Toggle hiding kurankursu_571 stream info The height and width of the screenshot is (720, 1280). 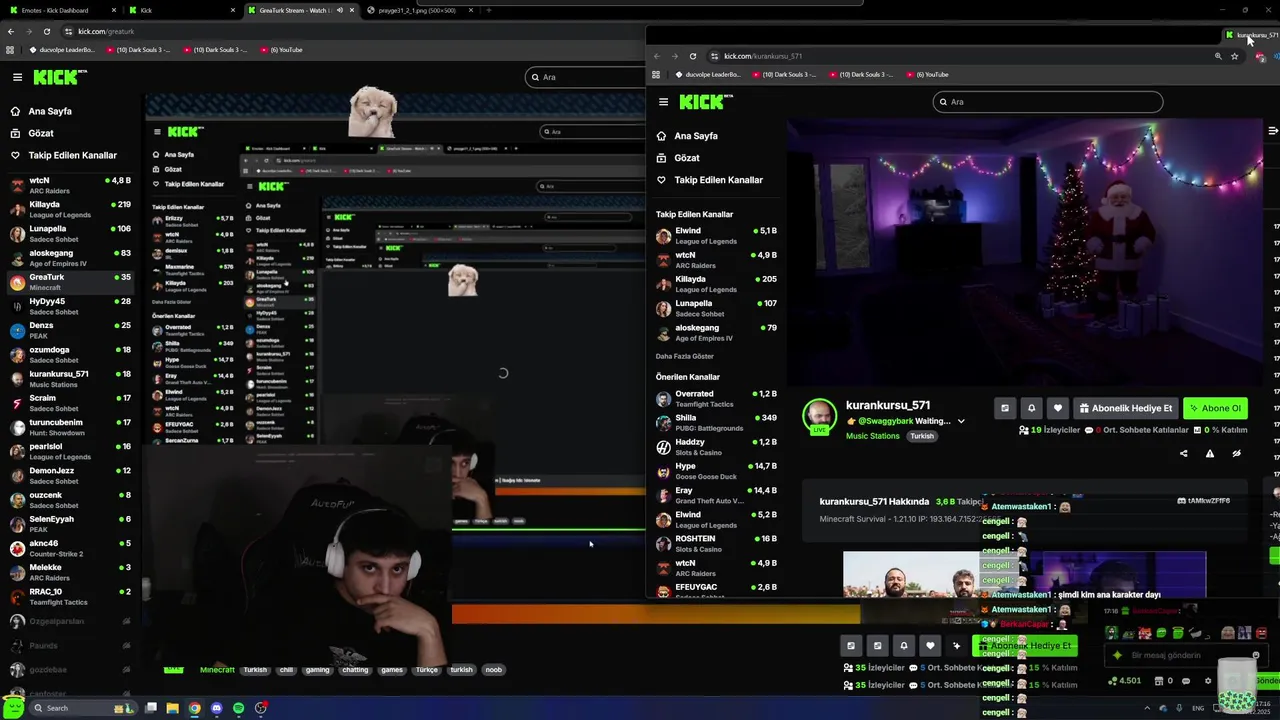pos(1236,453)
